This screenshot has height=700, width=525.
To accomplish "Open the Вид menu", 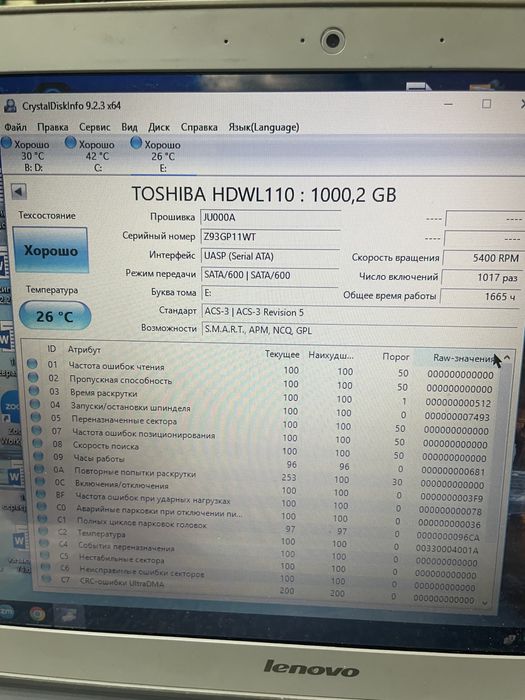I will pos(129,127).
